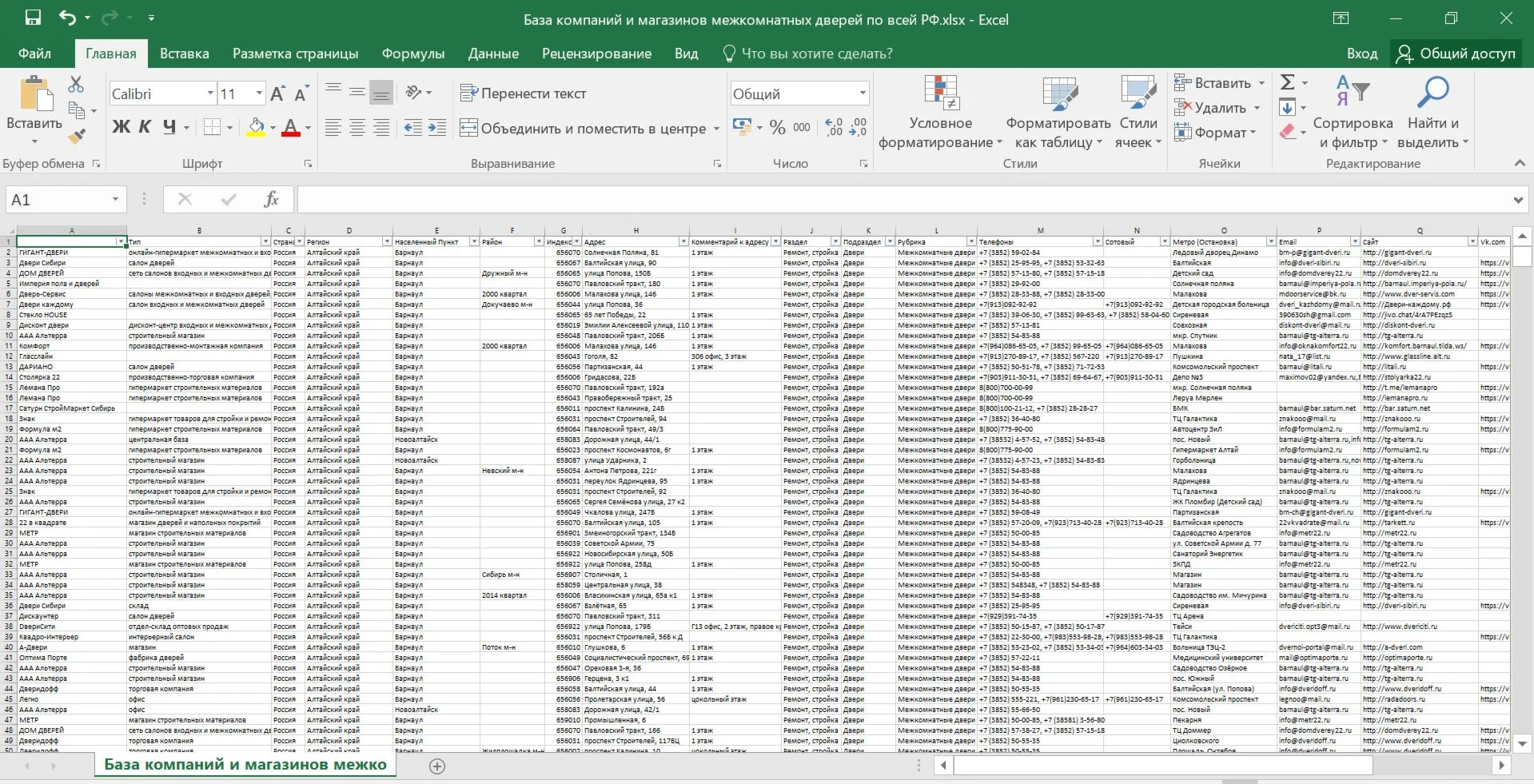Click the Save icon in title bar
1534x784 pixels.
33,18
